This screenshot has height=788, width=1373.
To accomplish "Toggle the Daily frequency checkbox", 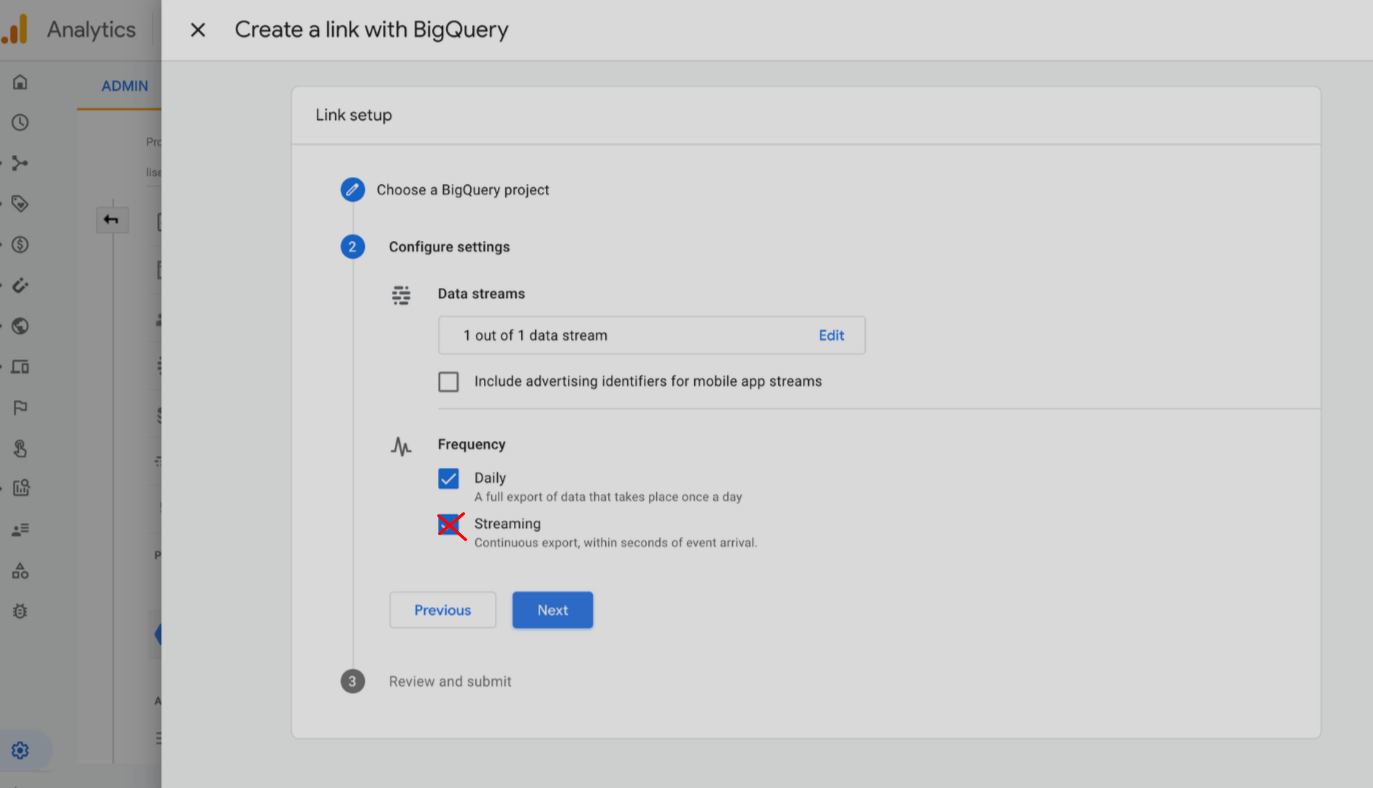I will [449, 479].
